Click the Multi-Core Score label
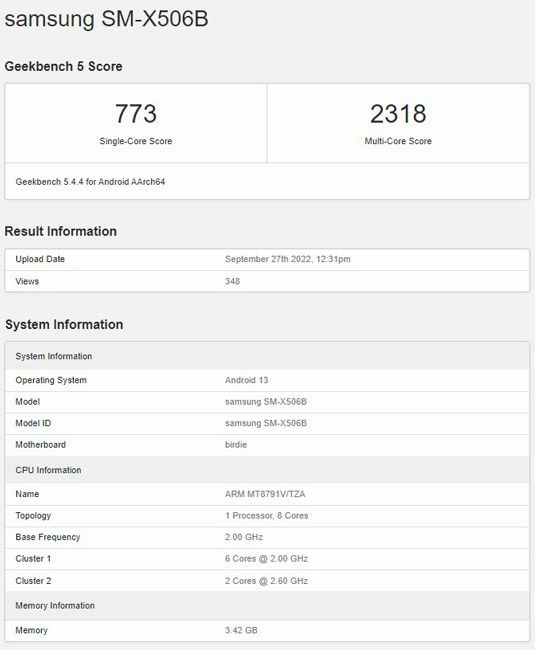The width and height of the screenshot is (535, 650). pos(398,141)
